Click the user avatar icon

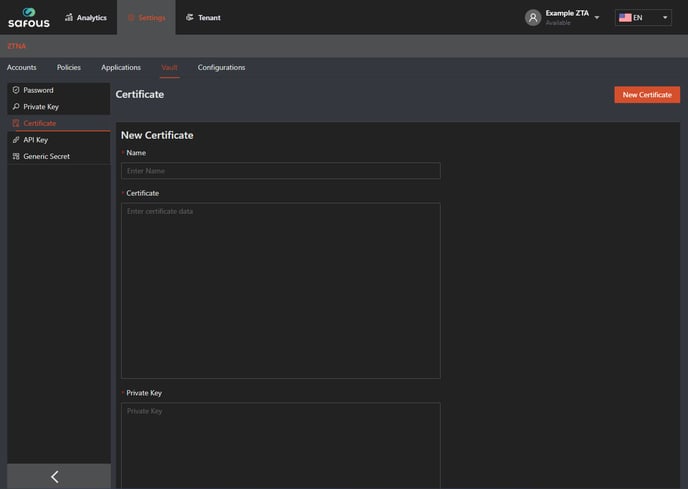point(533,17)
